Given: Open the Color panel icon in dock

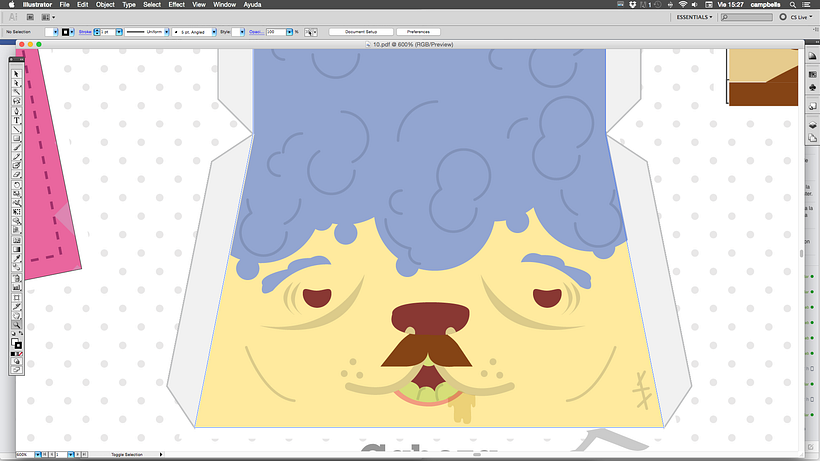Looking at the screenshot, I should click(x=812, y=56).
